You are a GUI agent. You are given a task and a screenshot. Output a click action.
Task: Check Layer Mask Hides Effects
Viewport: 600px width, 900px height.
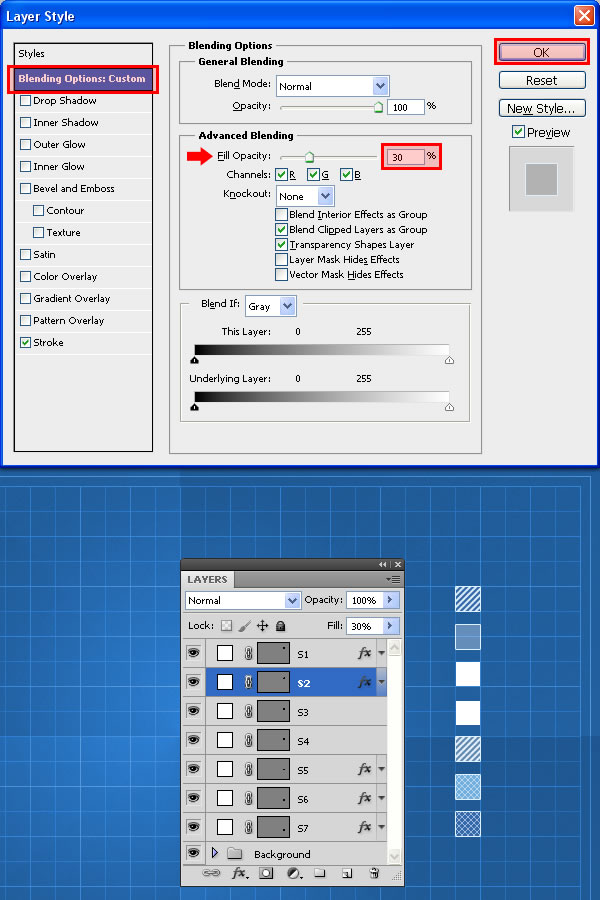pyautogui.click(x=281, y=259)
